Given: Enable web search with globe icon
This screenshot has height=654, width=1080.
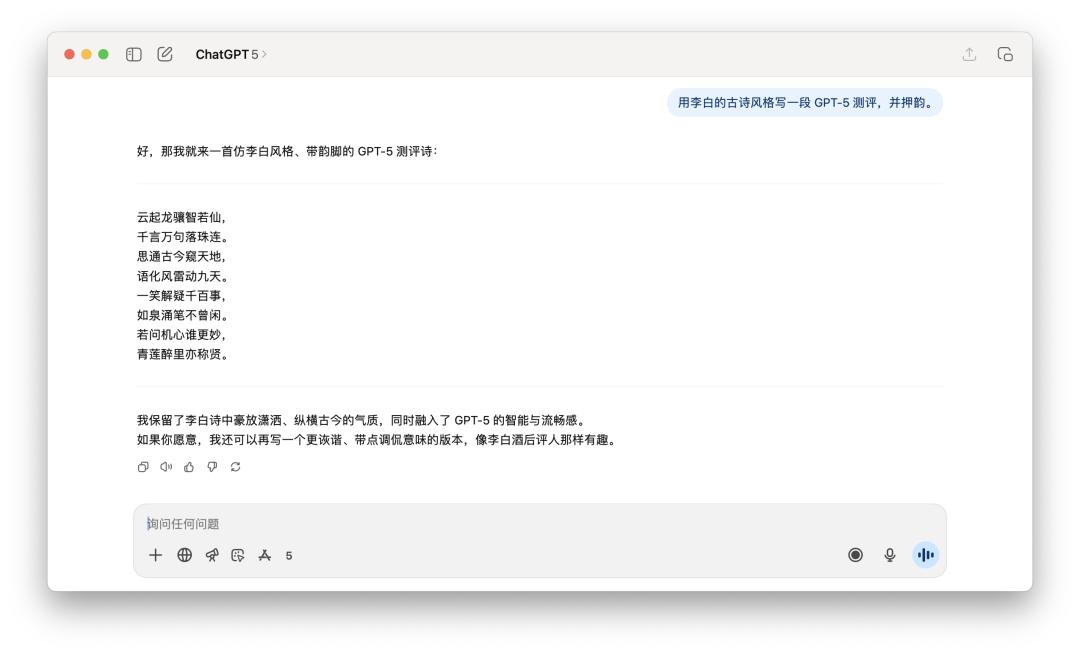Looking at the screenshot, I should pyautogui.click(x=185, y=555).
